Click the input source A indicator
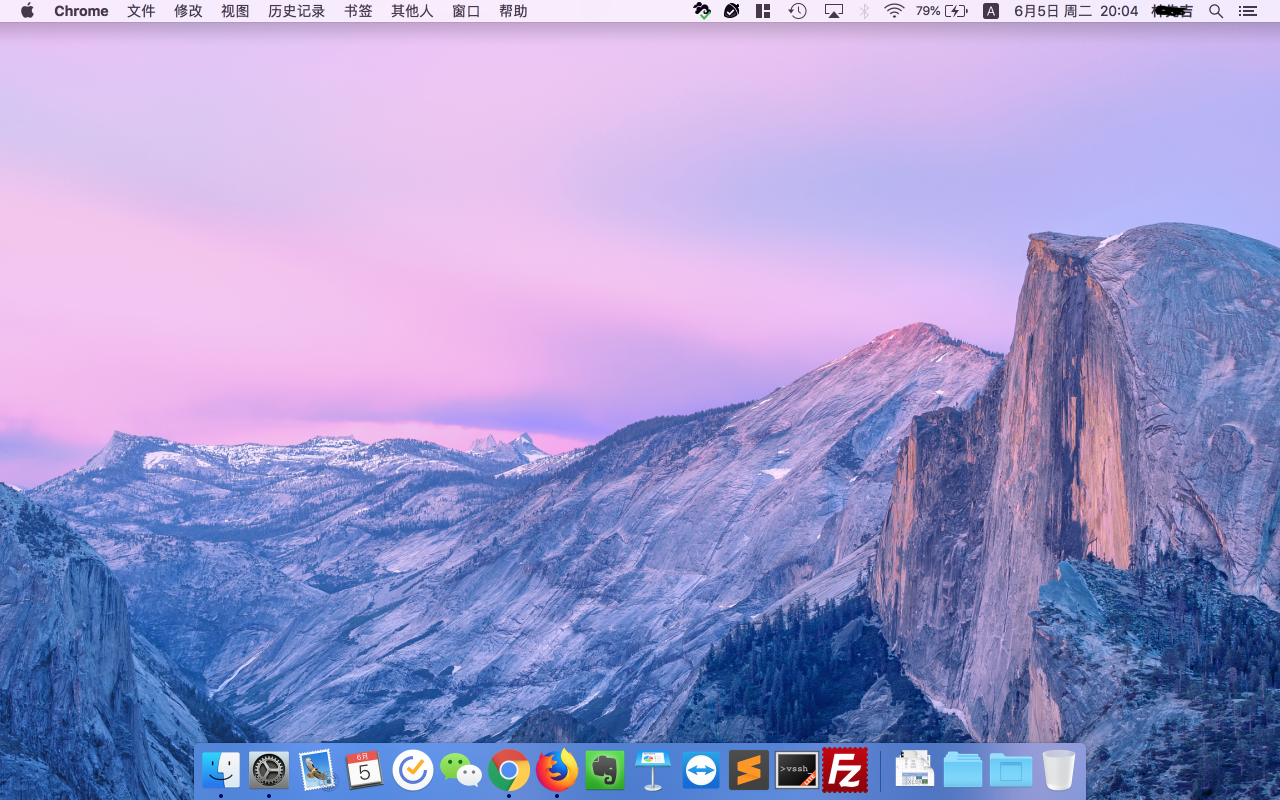 pyautogui.click(x=991, y=11)
